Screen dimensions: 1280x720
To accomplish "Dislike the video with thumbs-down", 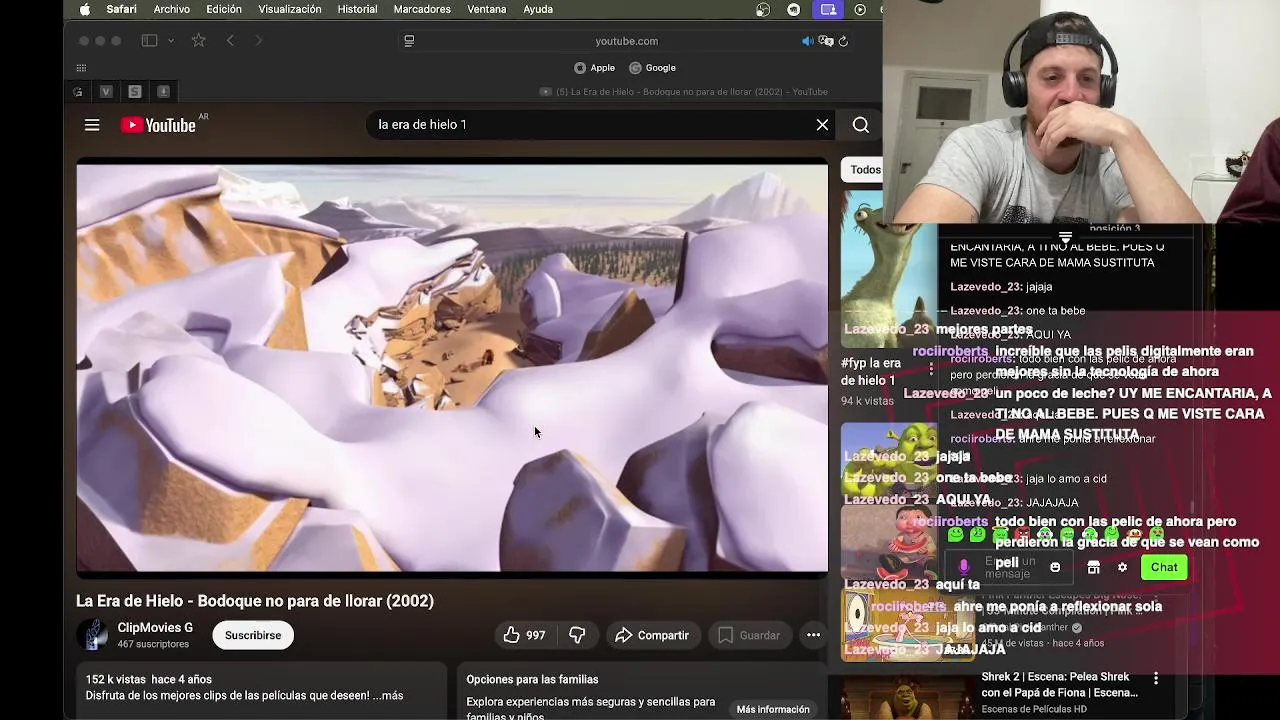I will coord(577,635).
